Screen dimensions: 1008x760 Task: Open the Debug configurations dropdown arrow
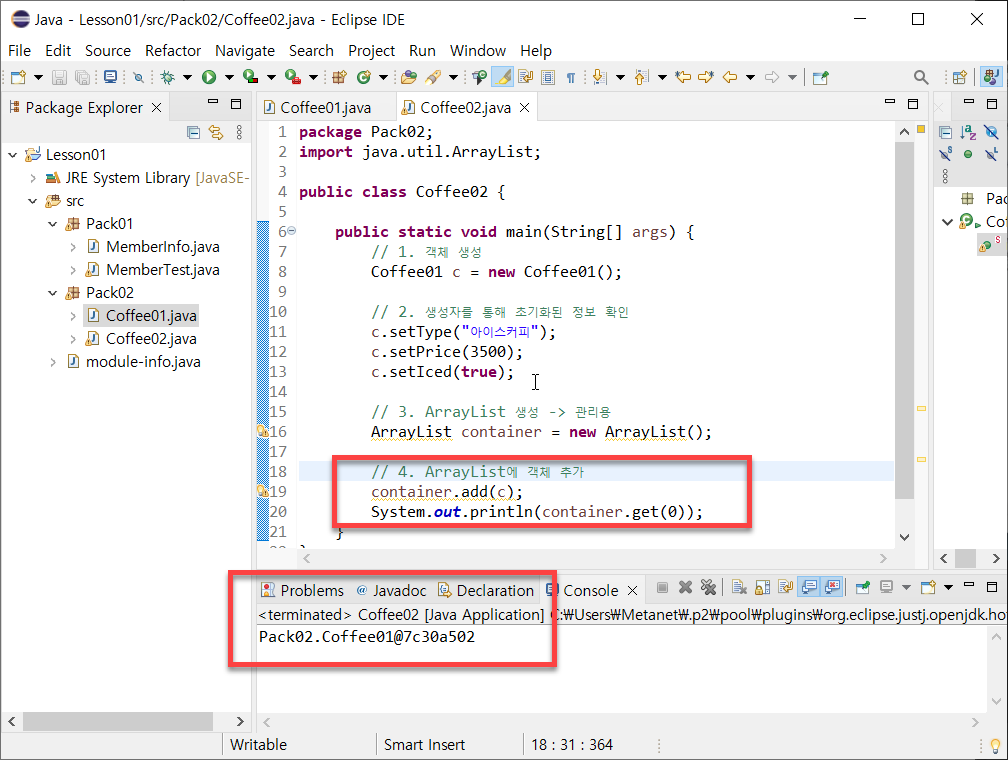(x=187, y=77)
